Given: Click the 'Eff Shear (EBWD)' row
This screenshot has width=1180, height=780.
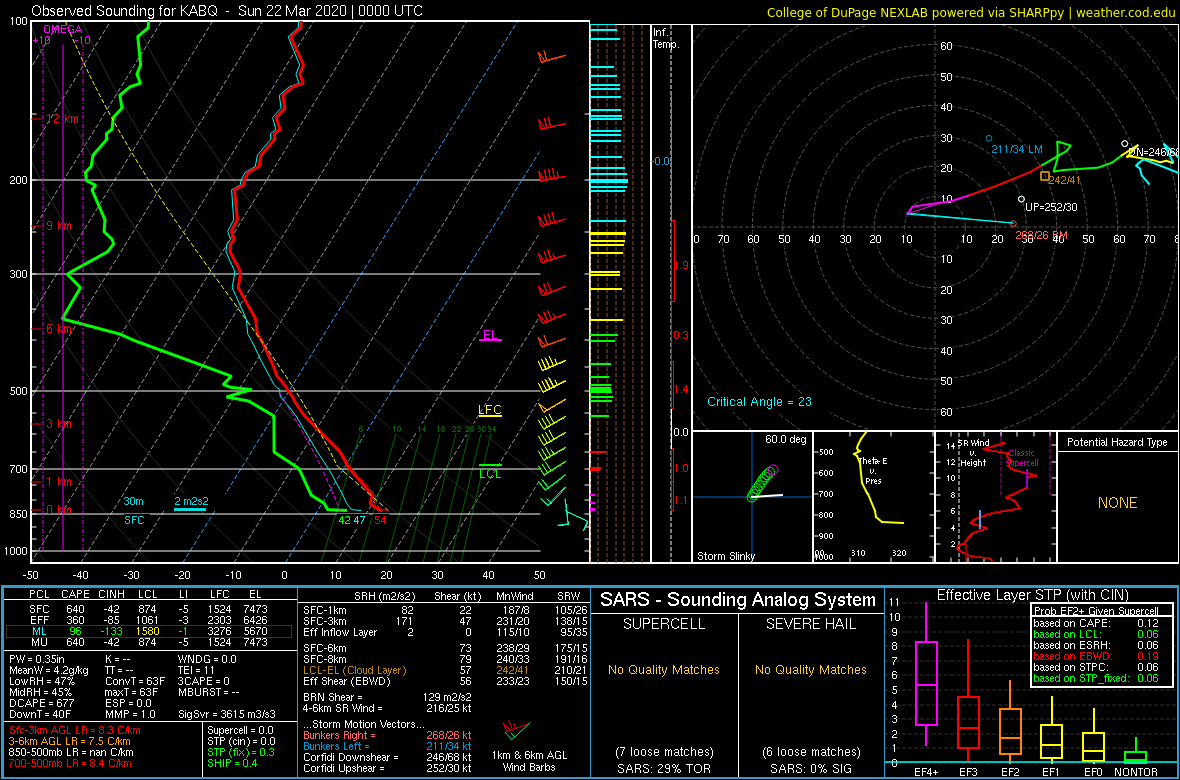Looking at the screenshot, I should [447, 681].
